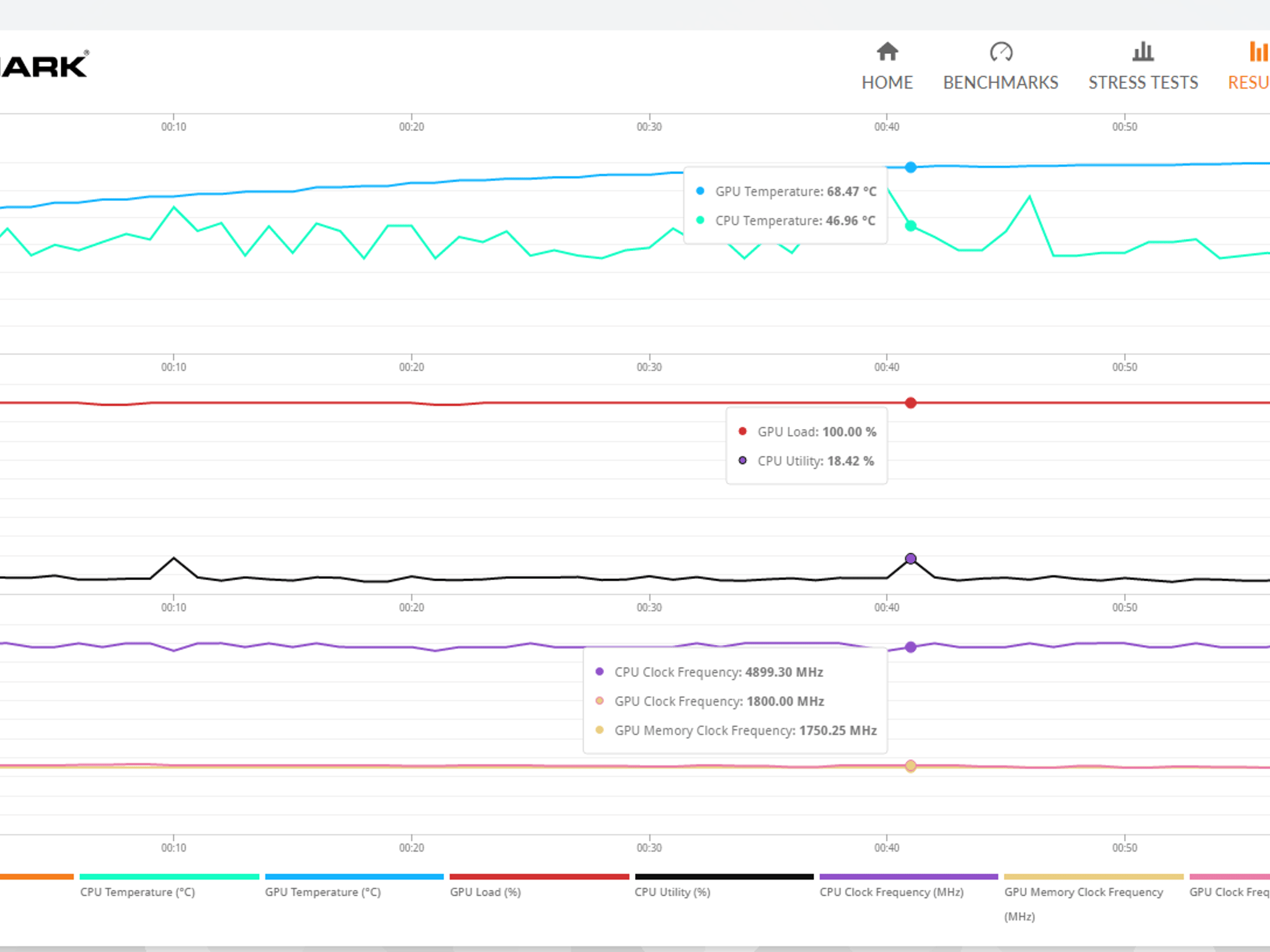Click the red GPU Load data point
This screenshot has height=952, width=1270.
[x=910, y=403]
